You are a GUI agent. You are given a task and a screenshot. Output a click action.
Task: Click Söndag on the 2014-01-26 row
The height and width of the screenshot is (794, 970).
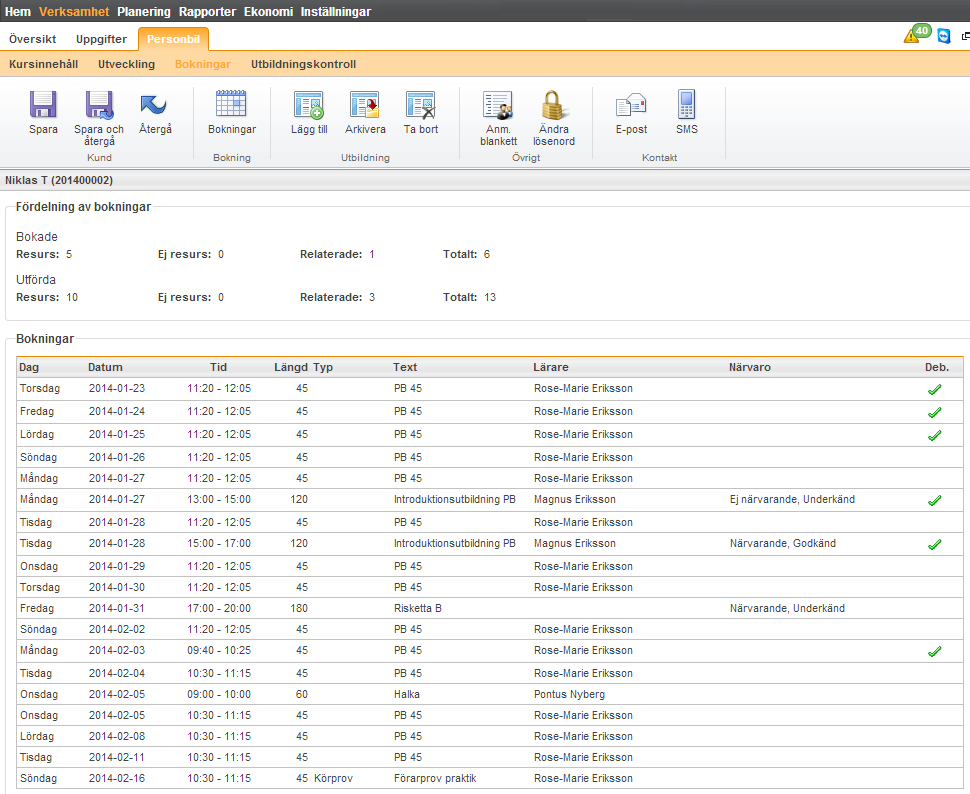click(38, 457)
